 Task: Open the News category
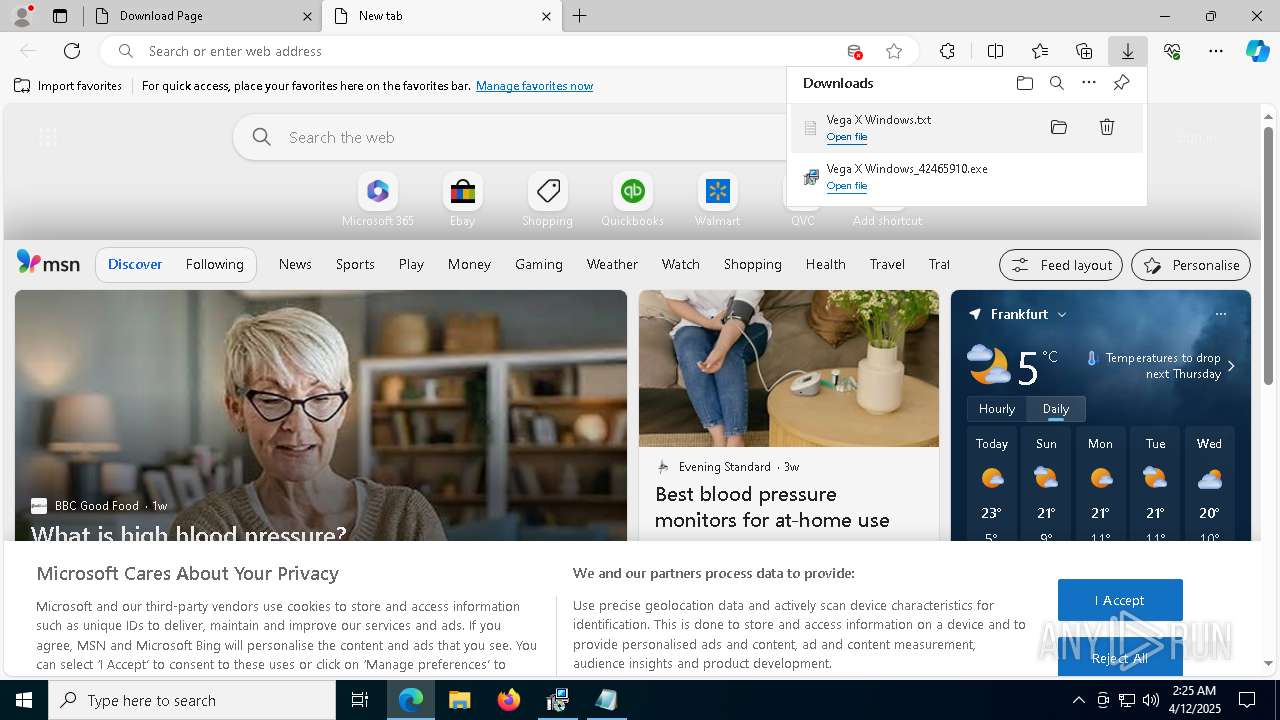pyautogui.click(x=295, y=264)
